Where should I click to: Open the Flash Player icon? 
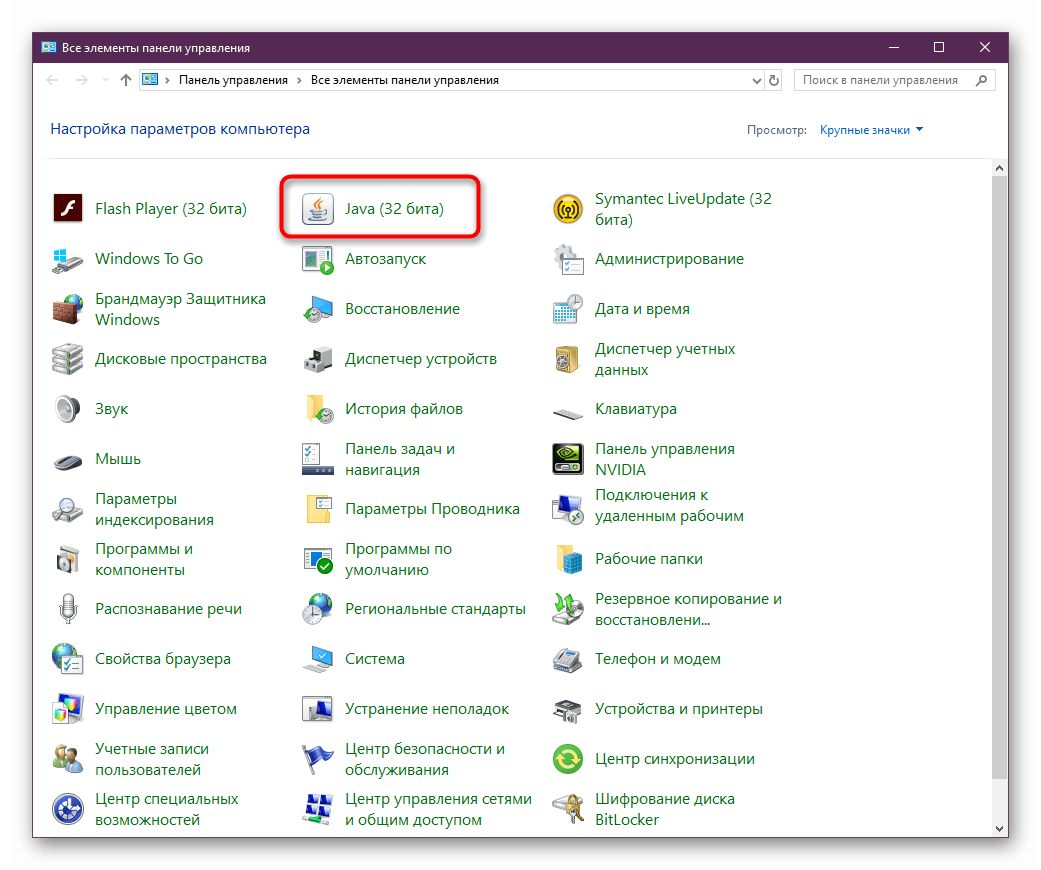click(68, 209)
